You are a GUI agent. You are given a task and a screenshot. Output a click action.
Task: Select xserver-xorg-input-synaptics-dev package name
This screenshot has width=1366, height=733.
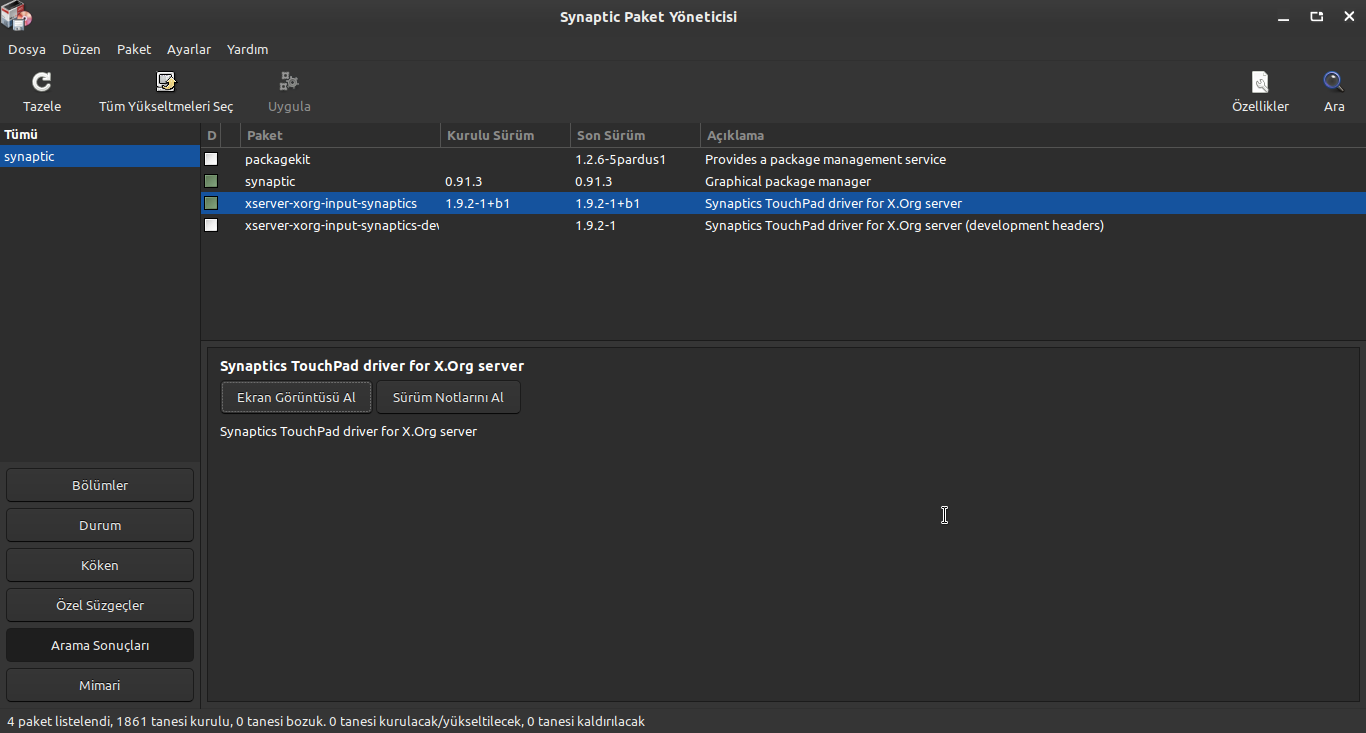(341, 225)
